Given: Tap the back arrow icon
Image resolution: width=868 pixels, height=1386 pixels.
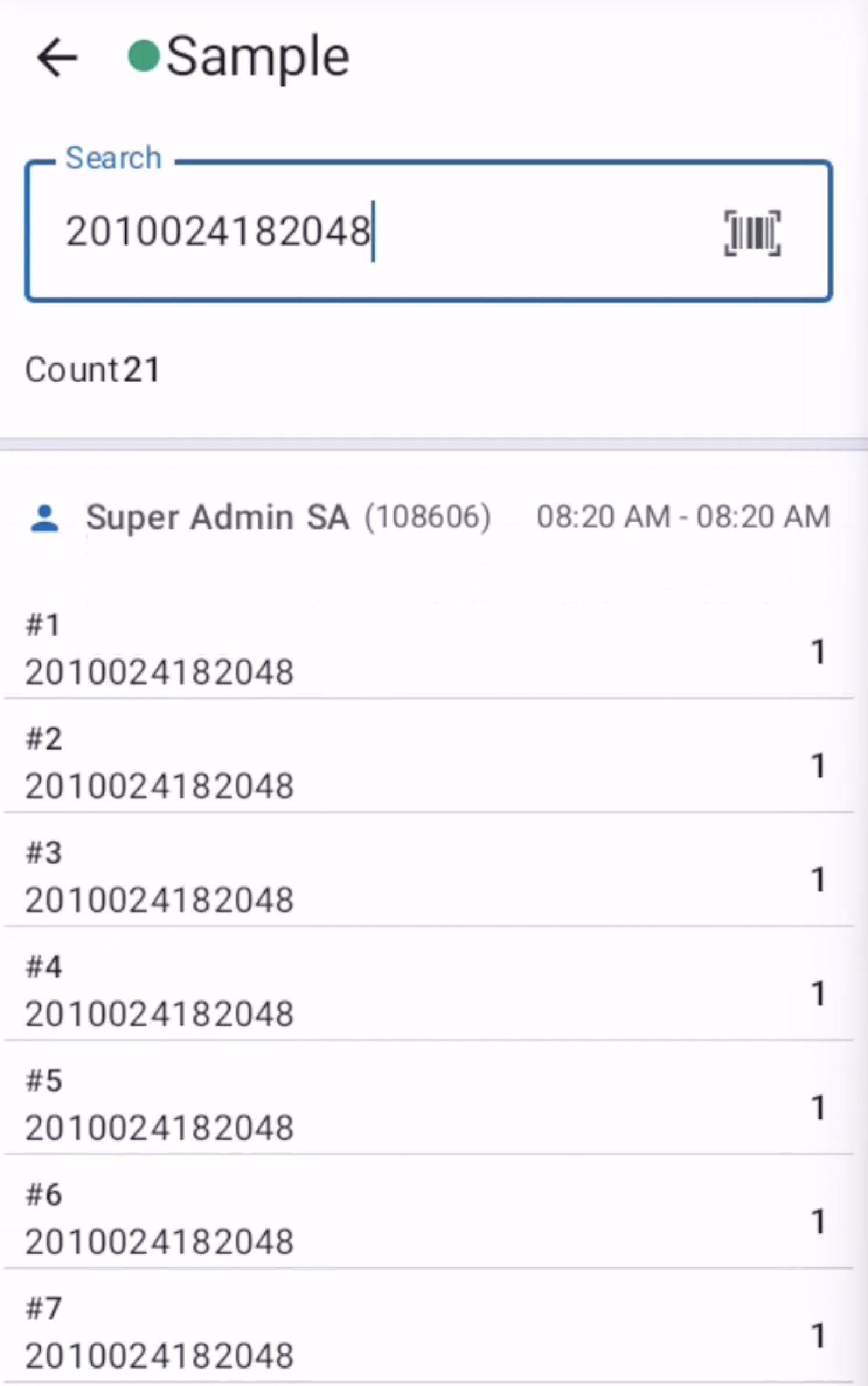Looking at the screenshot, I should 56,57.
